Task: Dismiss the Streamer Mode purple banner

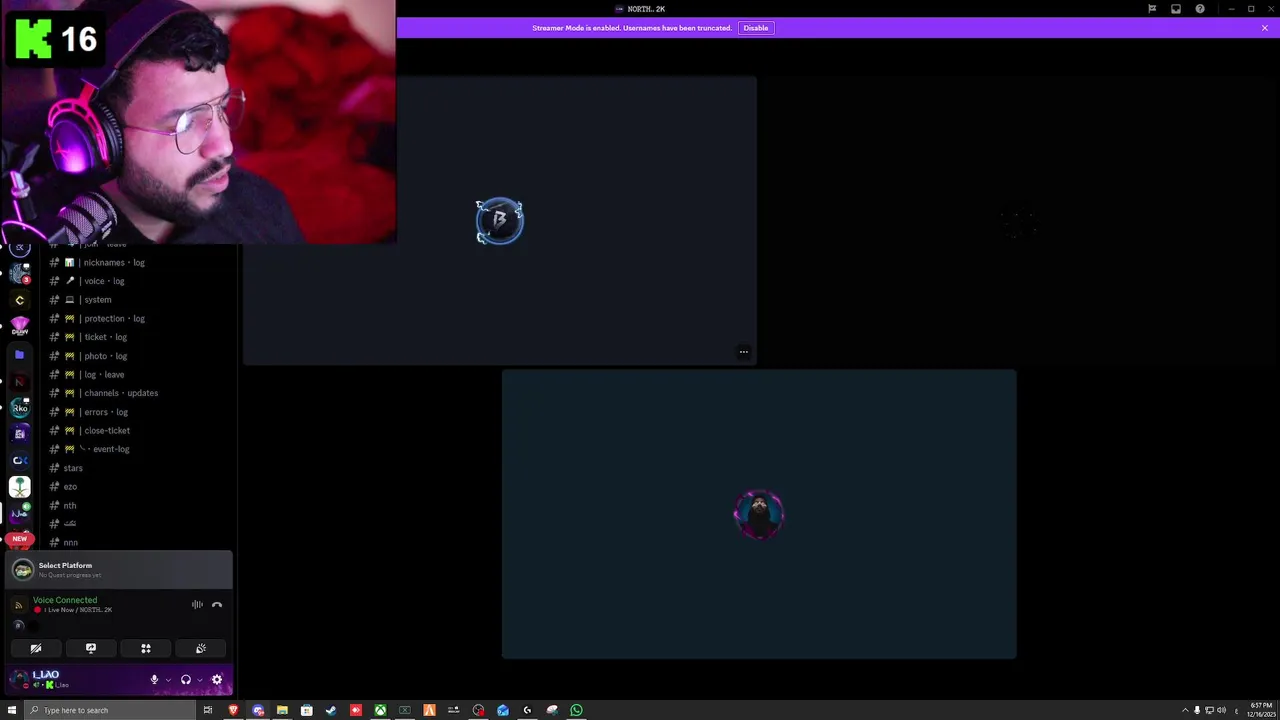Action: point(1264,28)
